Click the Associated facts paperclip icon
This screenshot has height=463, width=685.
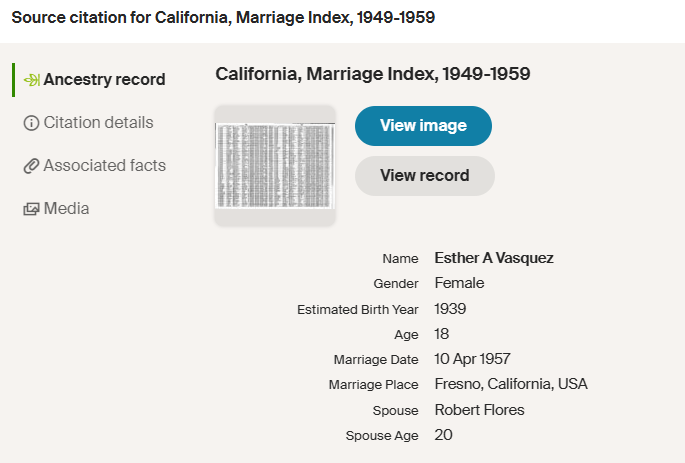[x=31, y=166]
